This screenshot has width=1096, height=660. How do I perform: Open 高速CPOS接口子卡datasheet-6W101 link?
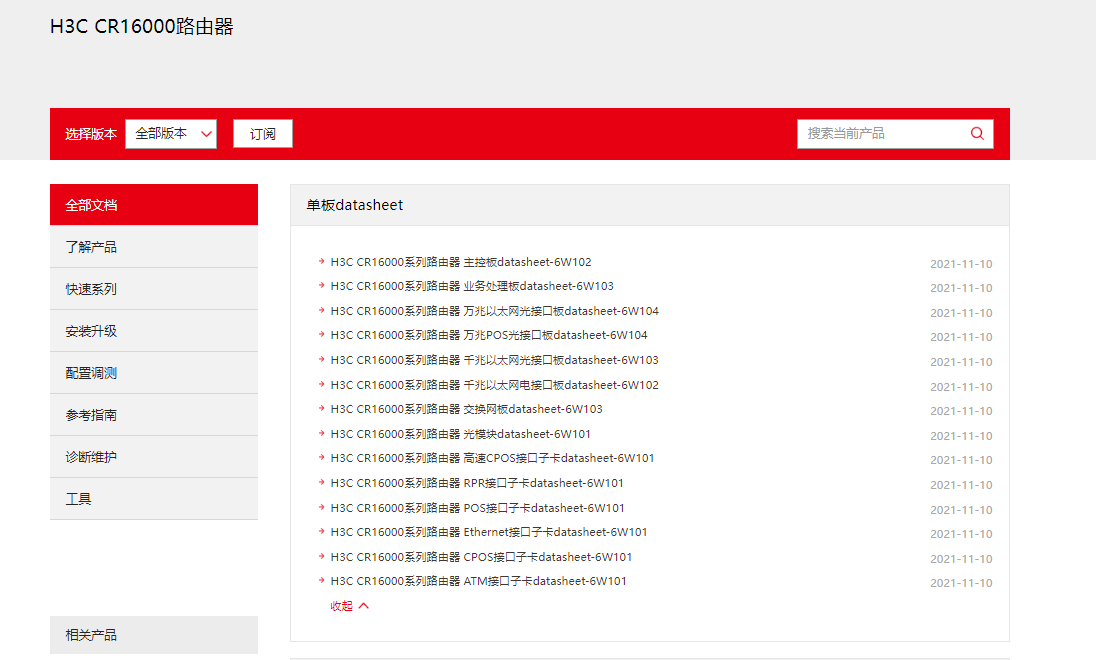(x=492, y=458)
